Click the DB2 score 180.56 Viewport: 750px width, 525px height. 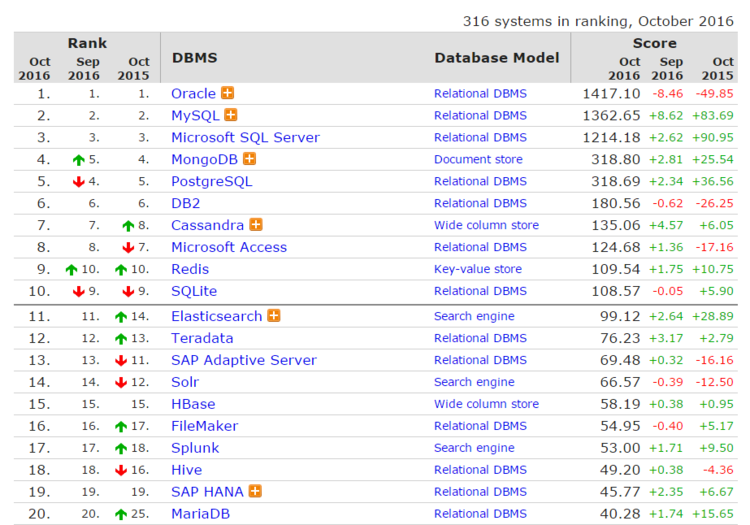coord(616,203)
